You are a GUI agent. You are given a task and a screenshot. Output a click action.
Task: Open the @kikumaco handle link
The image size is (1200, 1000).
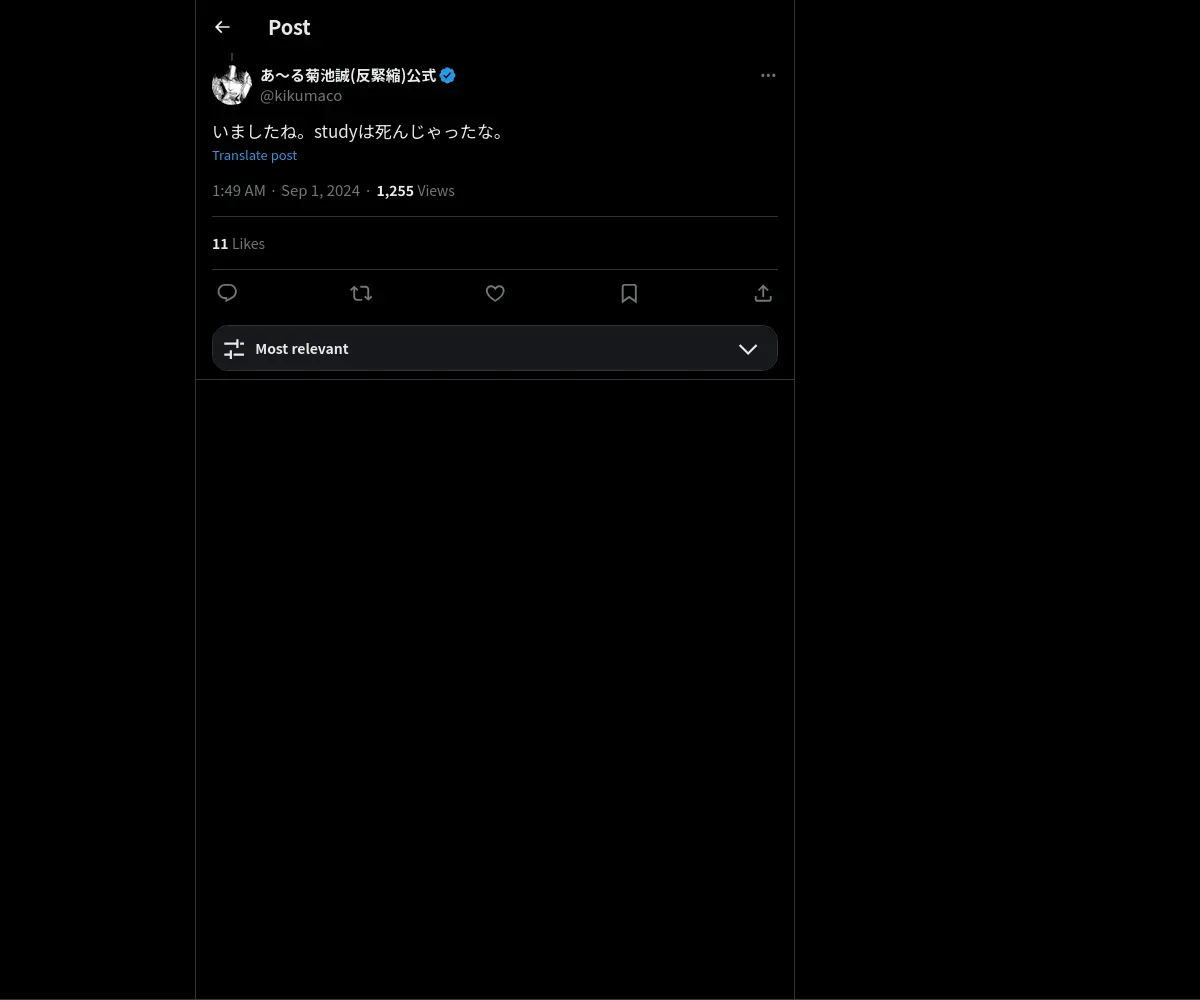pos(301,96)
